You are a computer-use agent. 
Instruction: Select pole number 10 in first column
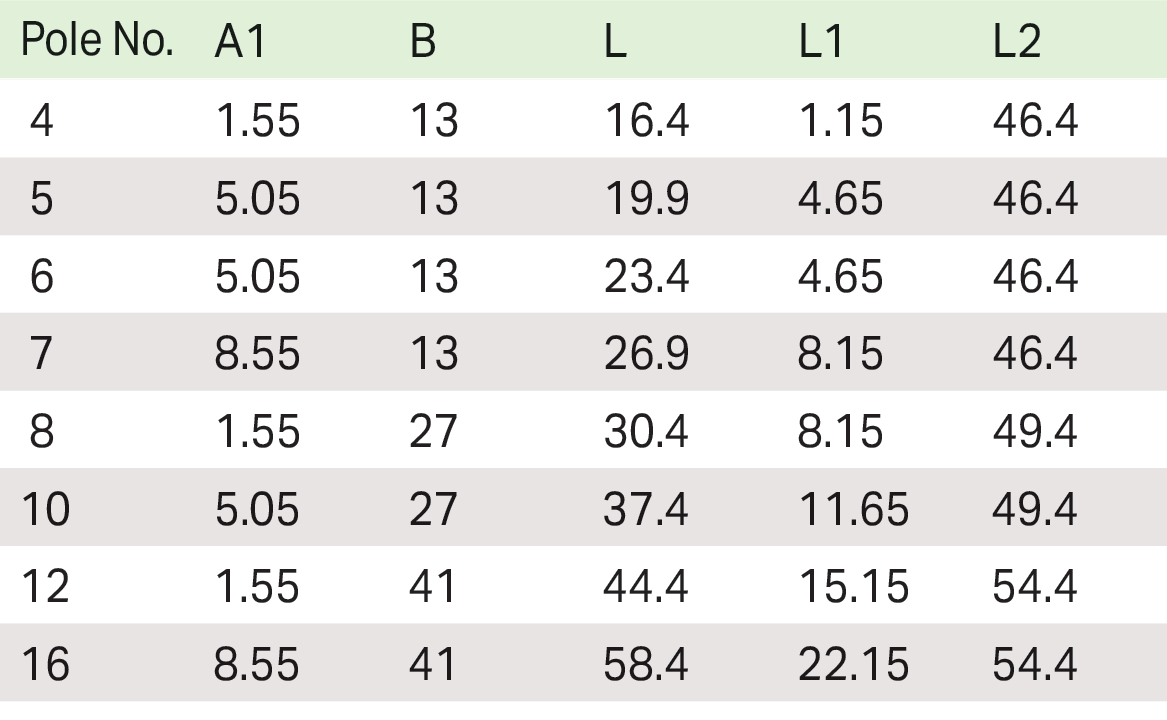click(x=45, y=510)
